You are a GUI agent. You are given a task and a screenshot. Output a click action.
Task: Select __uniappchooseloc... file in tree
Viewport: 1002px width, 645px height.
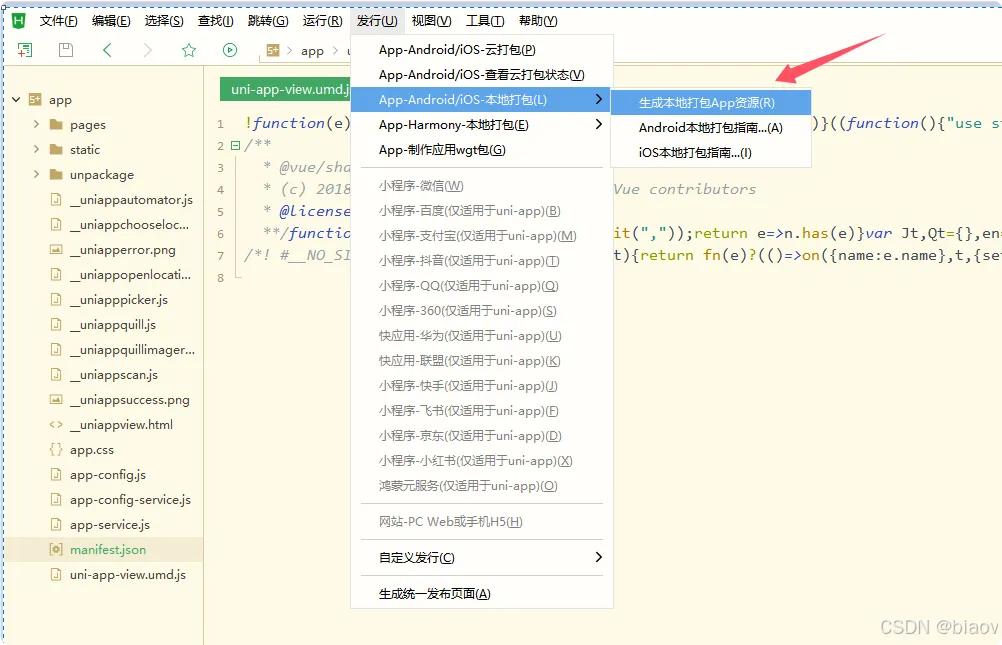(x=130, y=225)
